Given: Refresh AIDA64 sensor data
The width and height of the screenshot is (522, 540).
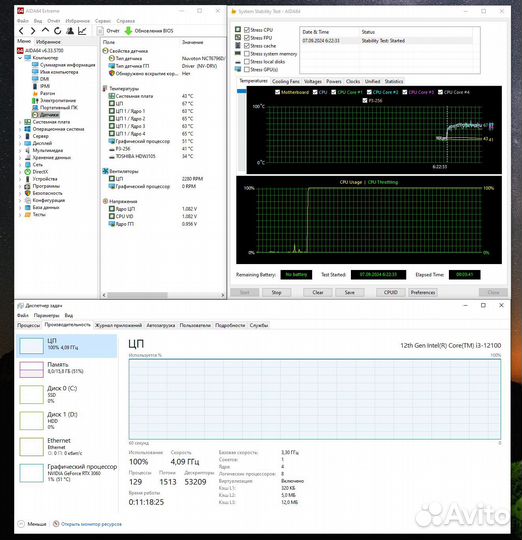Looking at the screenshot, I should pyautogui.click(x=58, y=31).
